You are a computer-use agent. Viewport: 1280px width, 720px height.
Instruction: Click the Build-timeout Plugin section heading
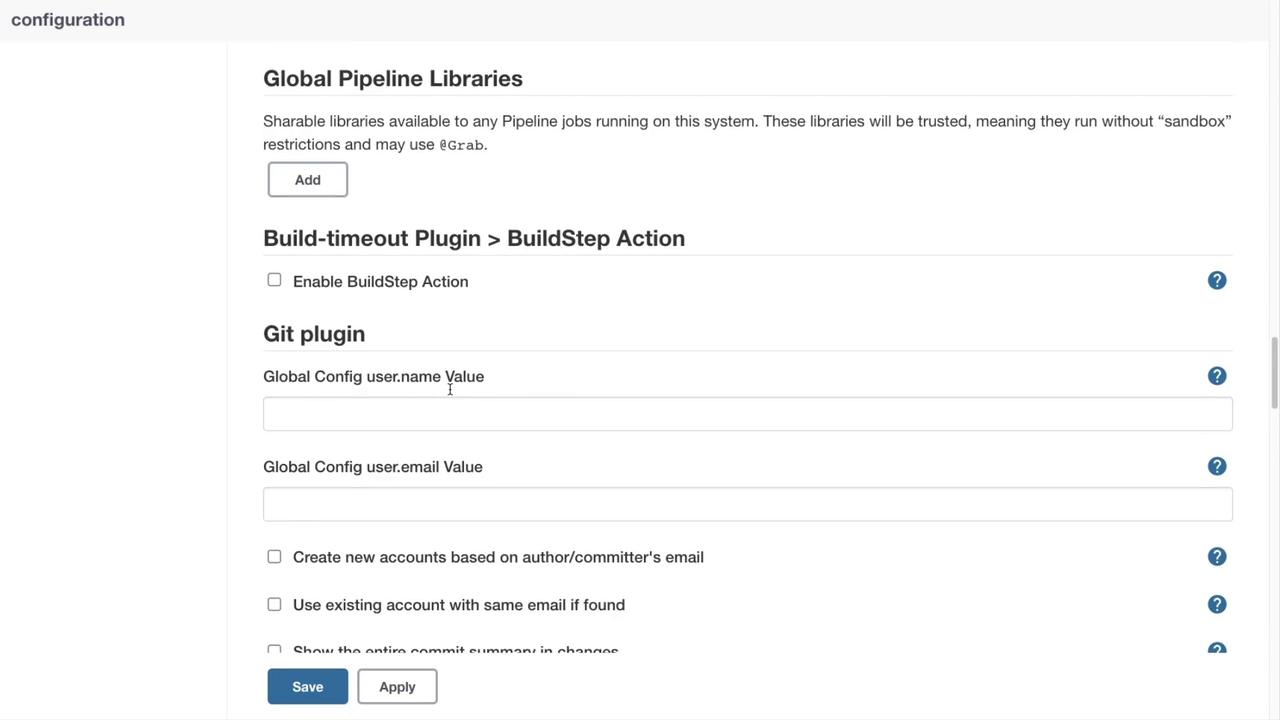tap(474, 238)
